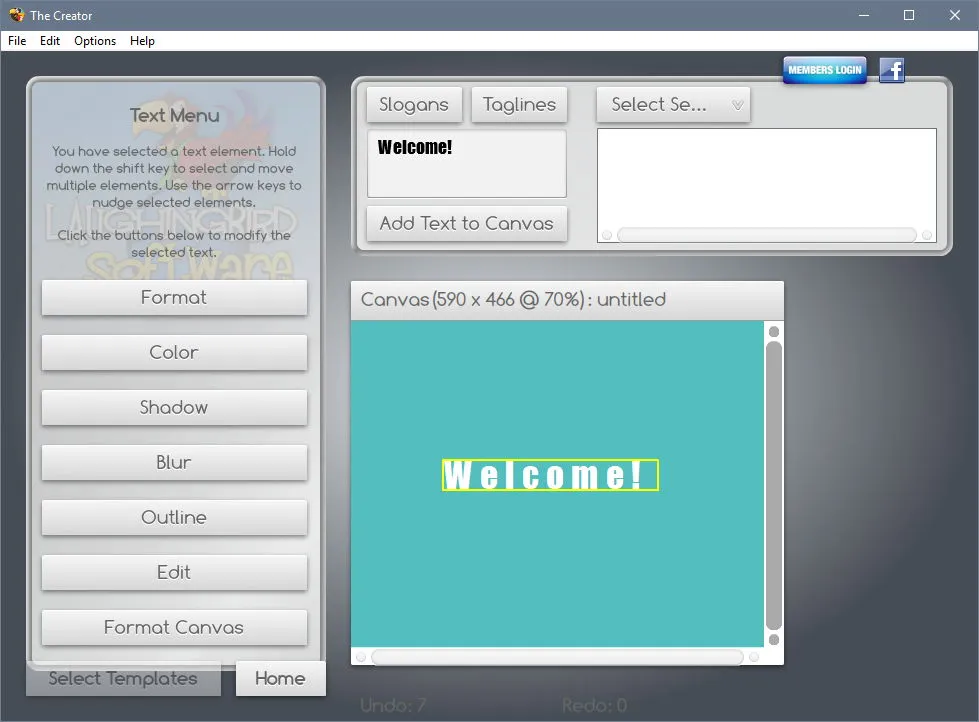Click the Welcome! text input box
This screenshot has width=979, height=722.
click(x=467, y=164)
